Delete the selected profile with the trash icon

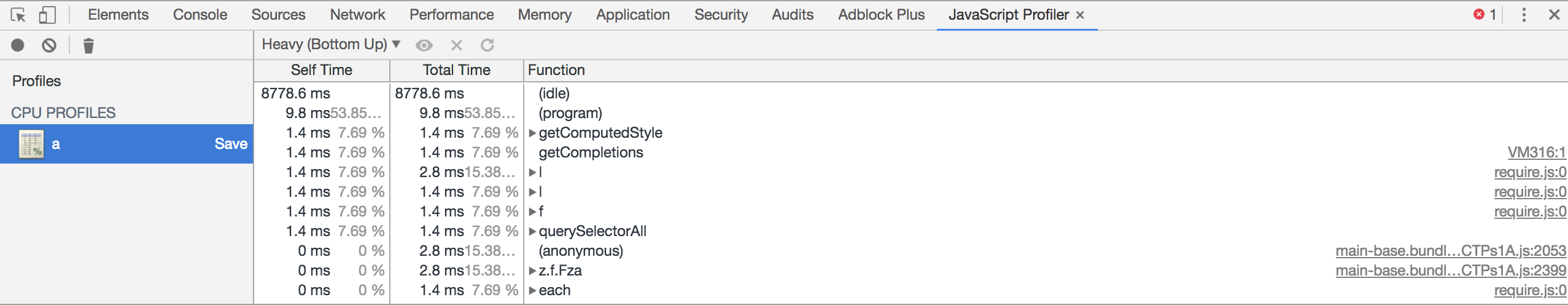(x=88, y=46)
